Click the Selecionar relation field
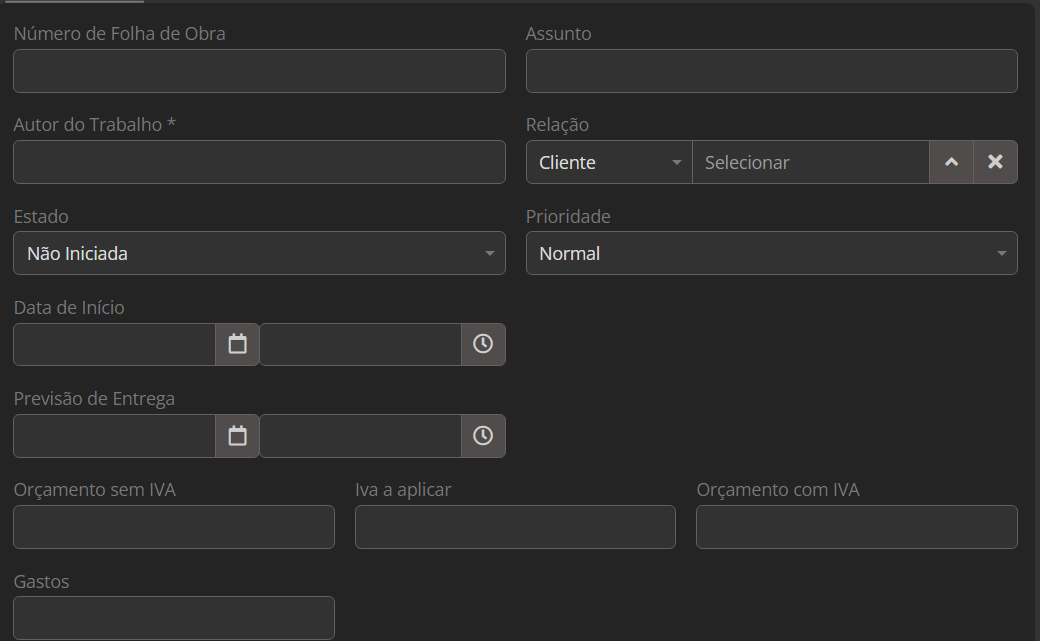Viewport: 1040px width, 641px height. pyautogui.click(x=810, y=162)
